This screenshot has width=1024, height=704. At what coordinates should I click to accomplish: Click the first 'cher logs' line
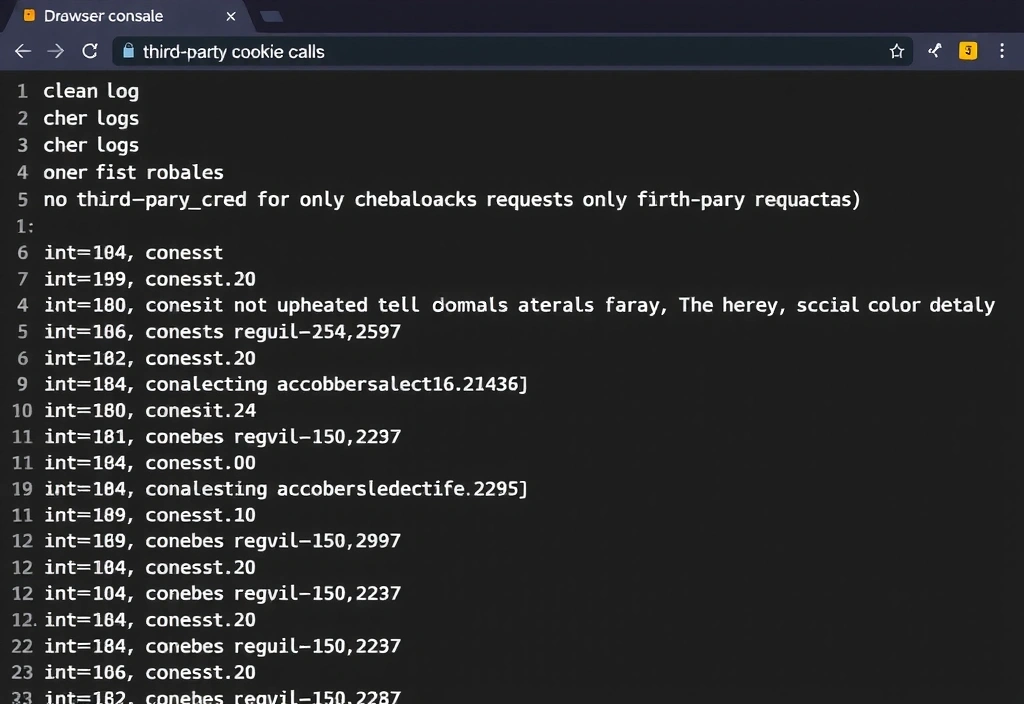click(x=91, y=118)
